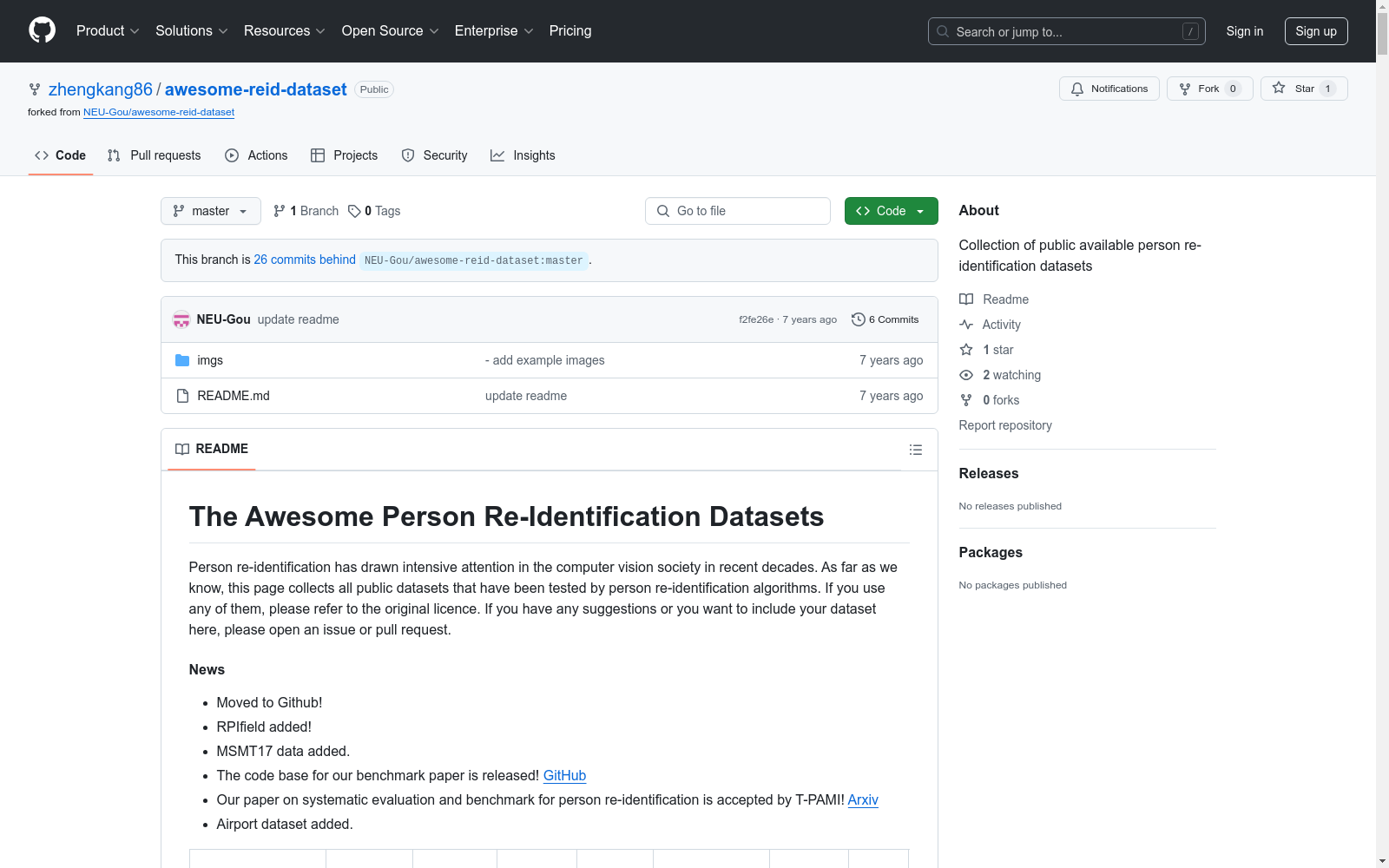Click the imgs folder icon

(182, 360)
